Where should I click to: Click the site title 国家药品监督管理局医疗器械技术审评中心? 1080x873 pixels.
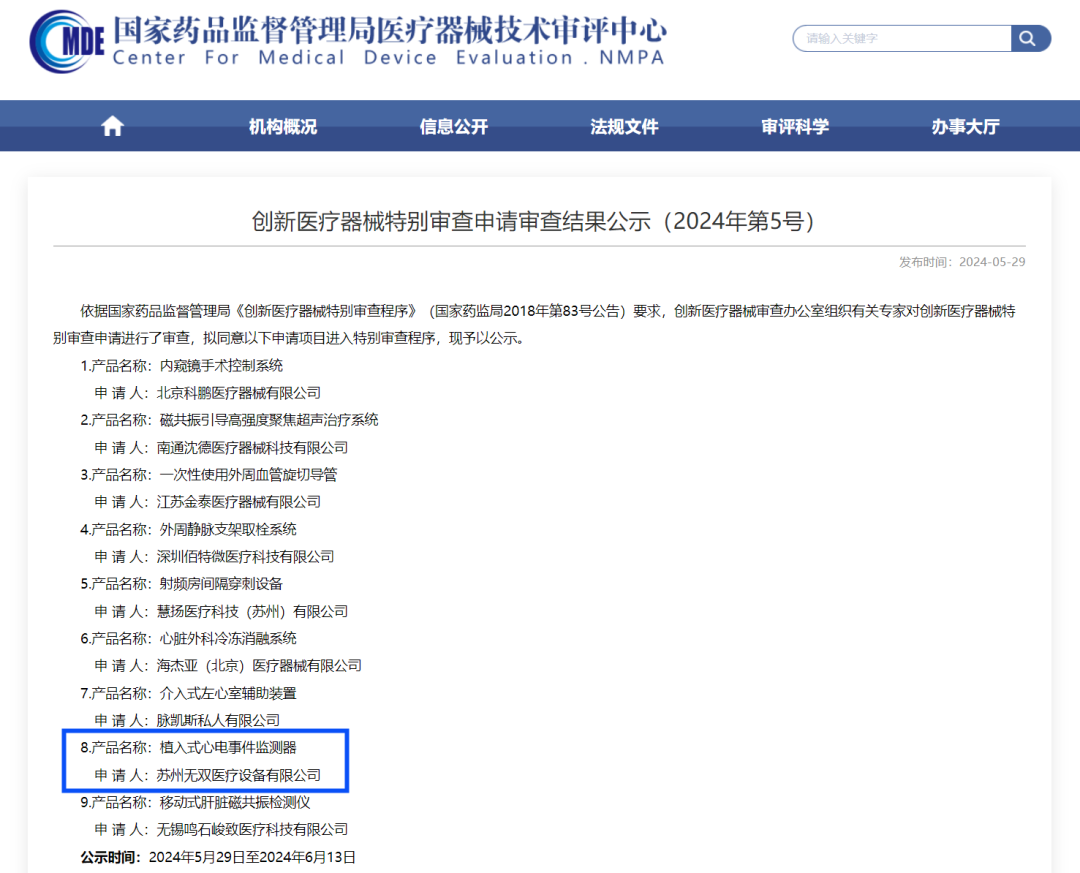pos(389,28)
